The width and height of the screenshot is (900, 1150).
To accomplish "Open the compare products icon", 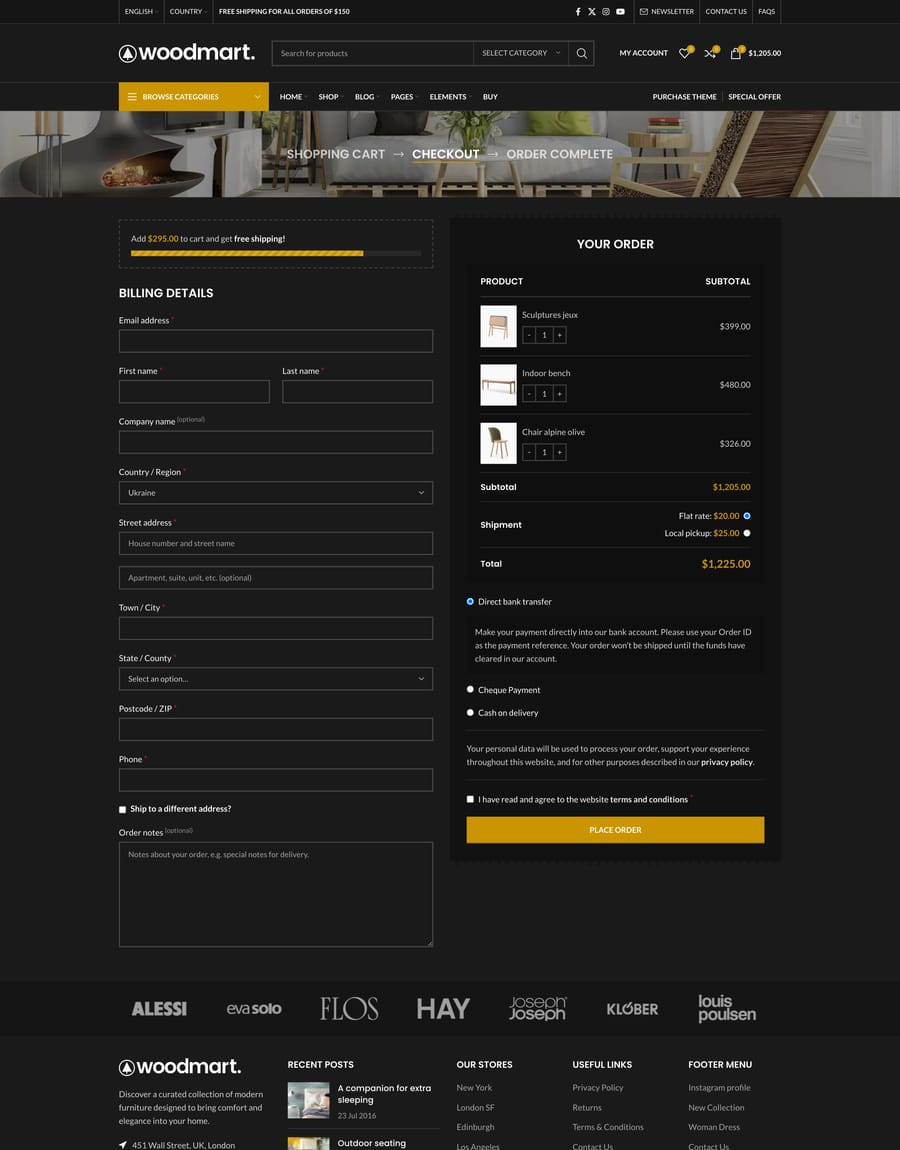I will pos(710,53).
